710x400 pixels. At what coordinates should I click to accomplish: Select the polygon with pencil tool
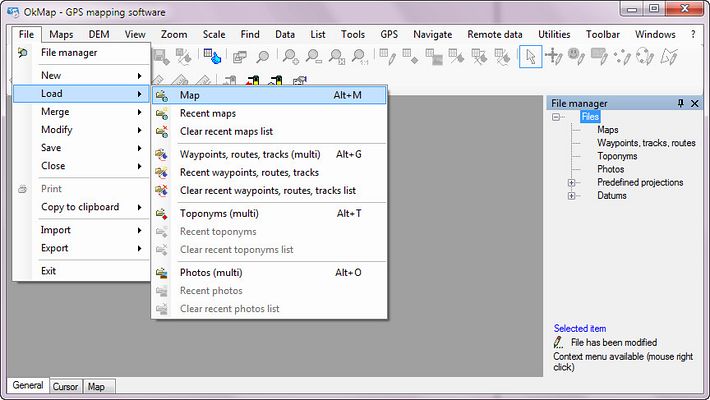tap(668, 57)
